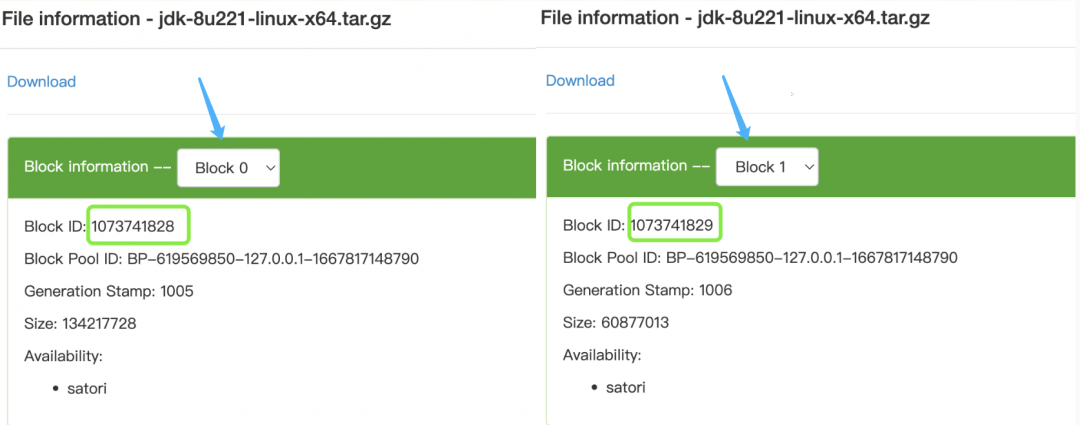This screenshot has height=425, width=1080.
Task: Click the Download link above Block 0 info
Action: 41,81
